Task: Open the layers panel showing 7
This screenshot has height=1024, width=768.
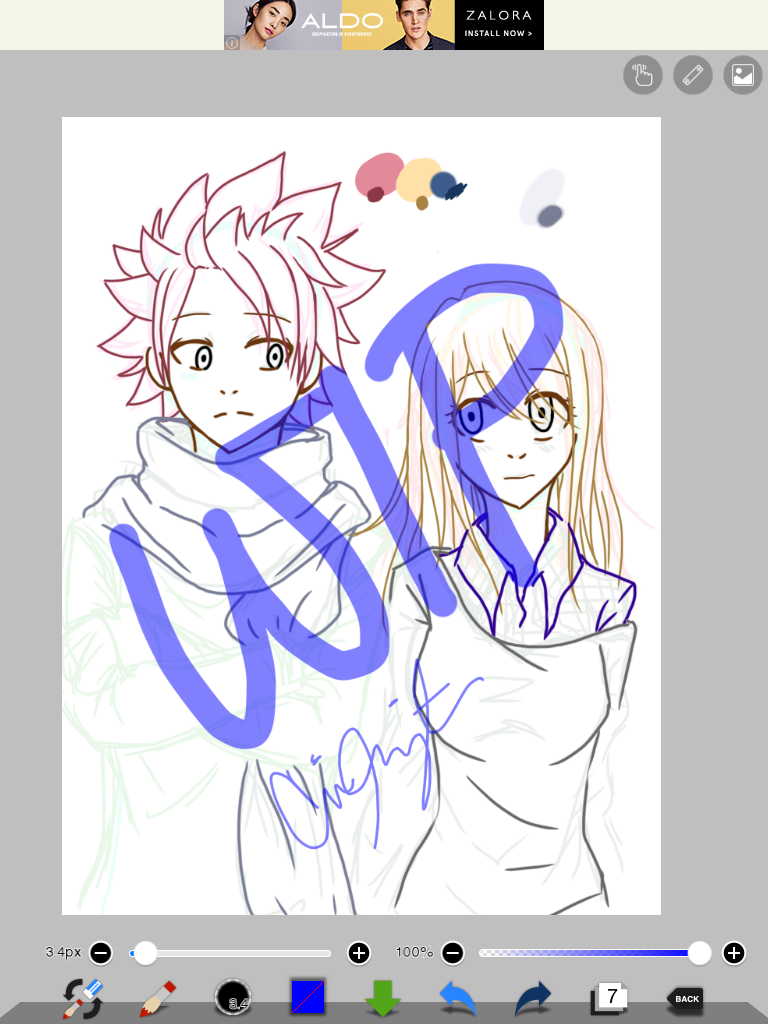Action: point(608,998)
